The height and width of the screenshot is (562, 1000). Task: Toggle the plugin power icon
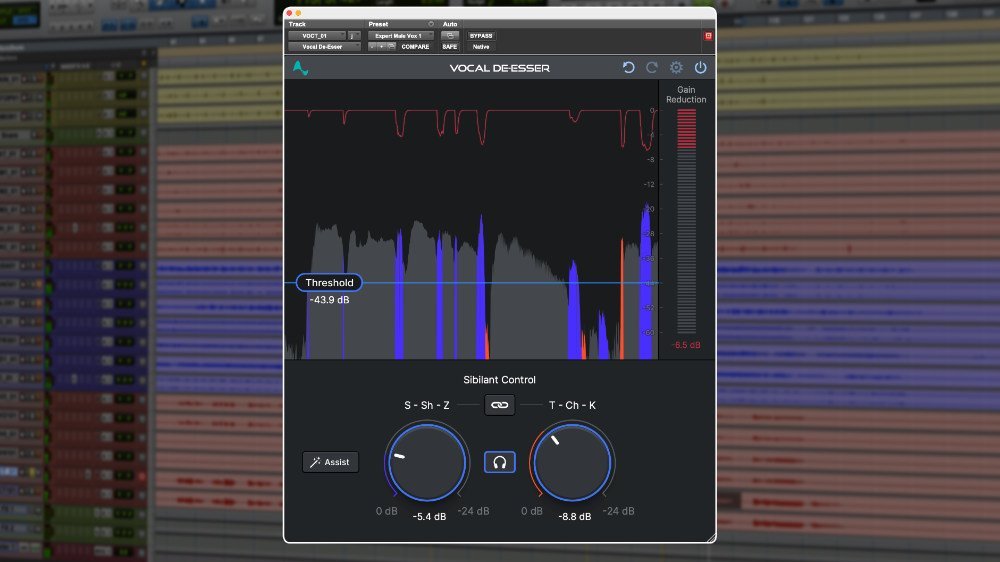coord(700,68)
